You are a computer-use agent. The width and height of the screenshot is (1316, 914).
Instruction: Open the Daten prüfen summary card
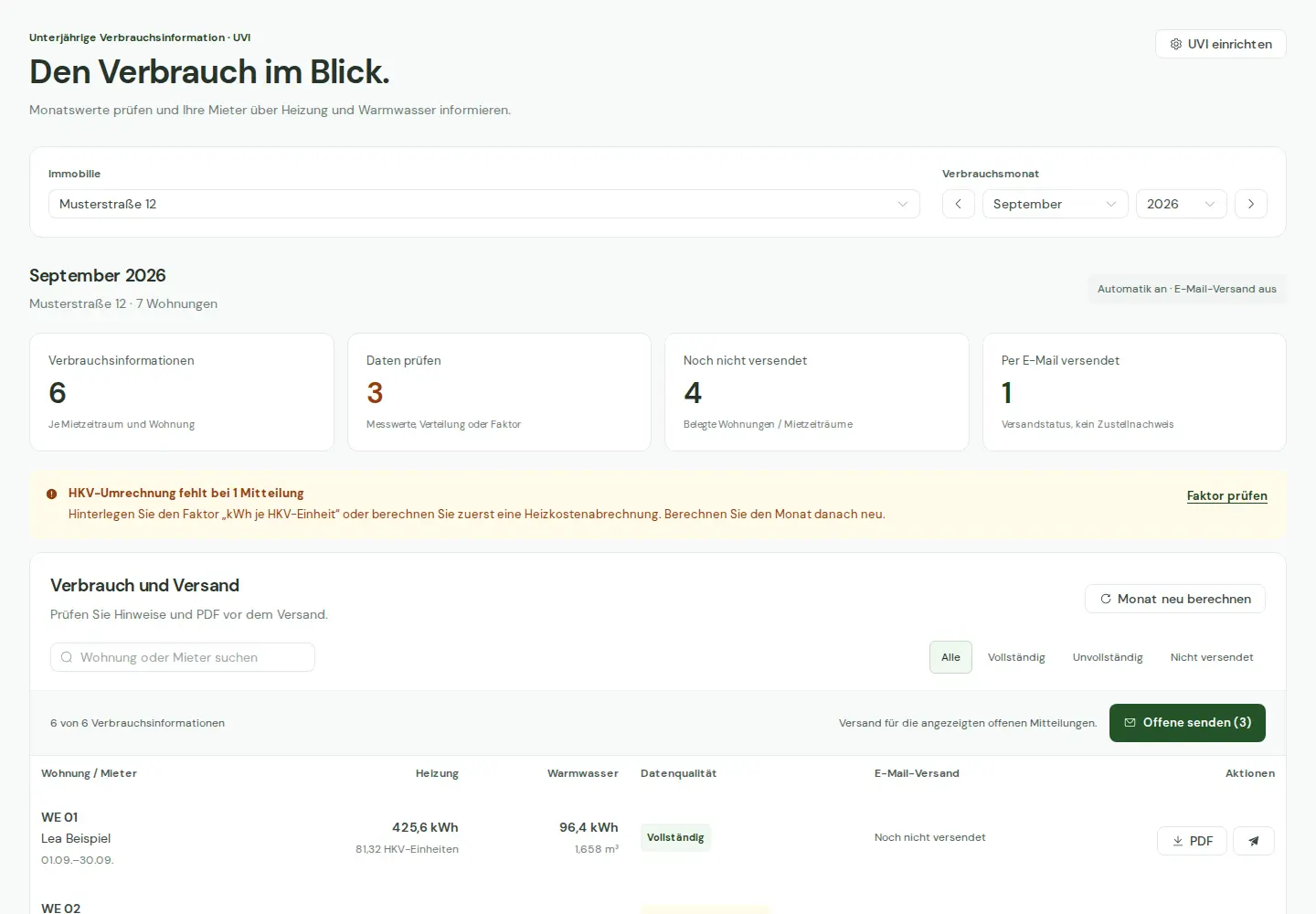point(499,392)
